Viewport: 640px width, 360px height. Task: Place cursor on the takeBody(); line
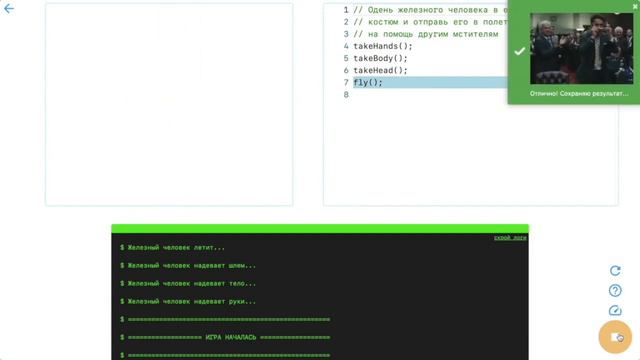[x=380, y=58]
